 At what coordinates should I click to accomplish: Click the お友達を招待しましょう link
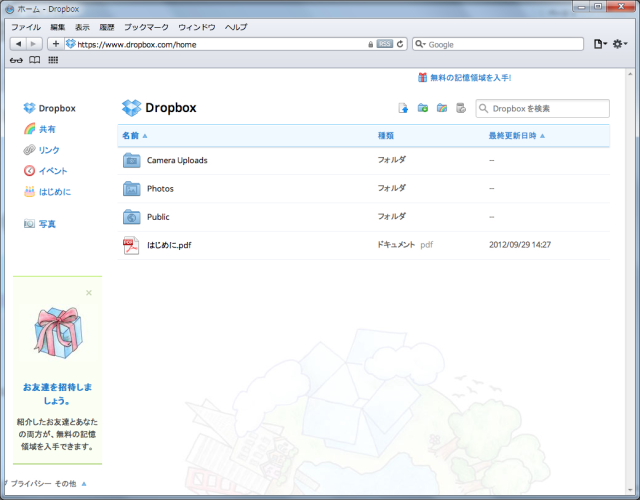pos(58,394)
